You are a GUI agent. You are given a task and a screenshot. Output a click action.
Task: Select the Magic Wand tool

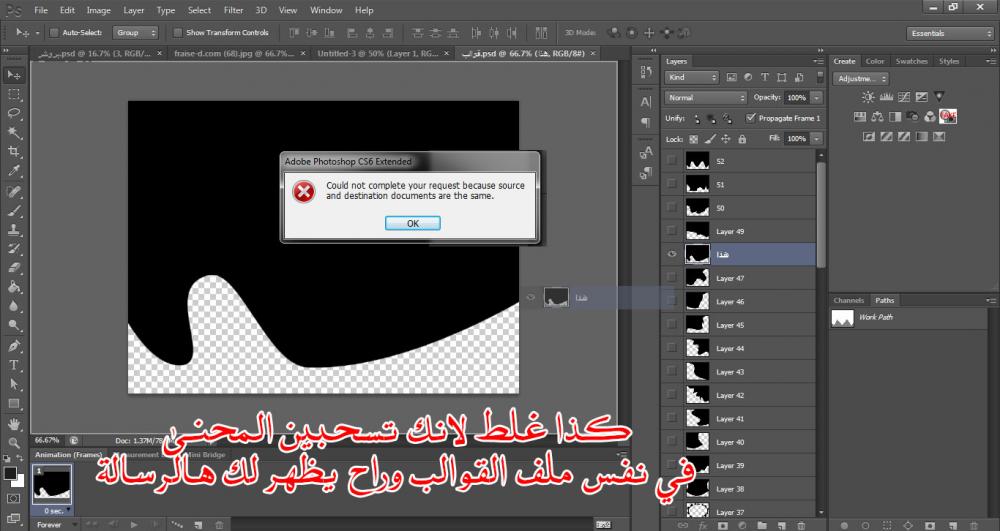(14, 132)
